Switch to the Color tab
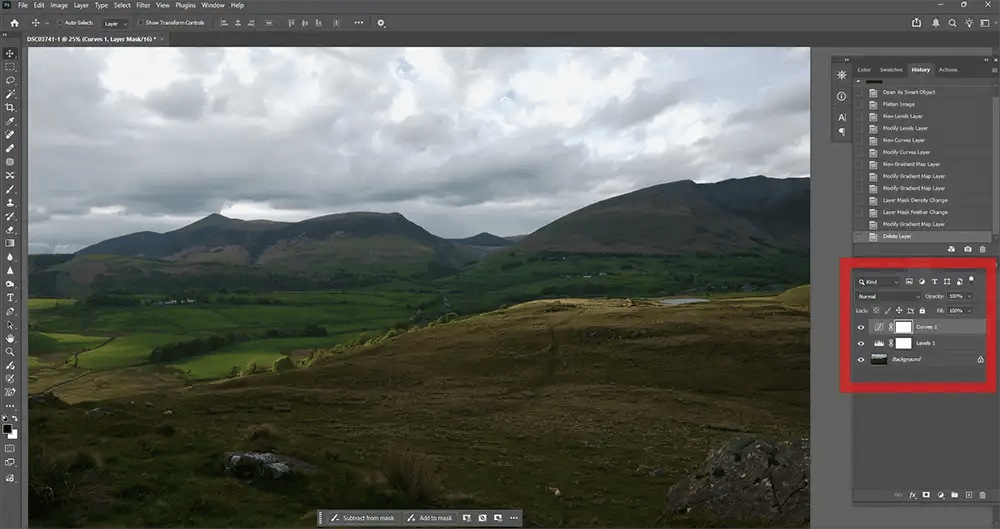The width and height of the screenshot is (1000, 529). coord(864,70)
